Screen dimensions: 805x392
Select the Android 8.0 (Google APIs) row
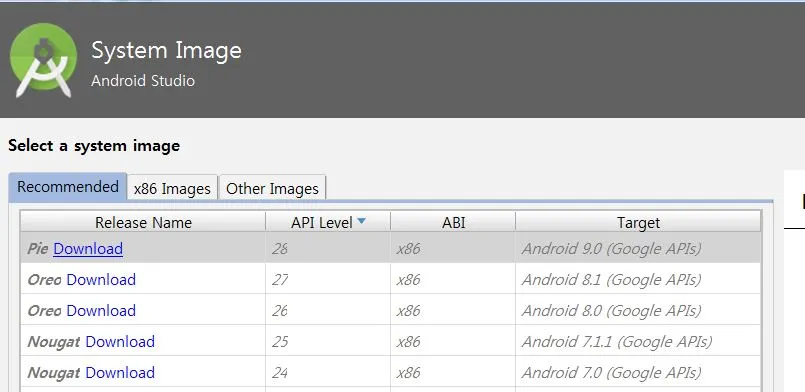pos(391,309)
